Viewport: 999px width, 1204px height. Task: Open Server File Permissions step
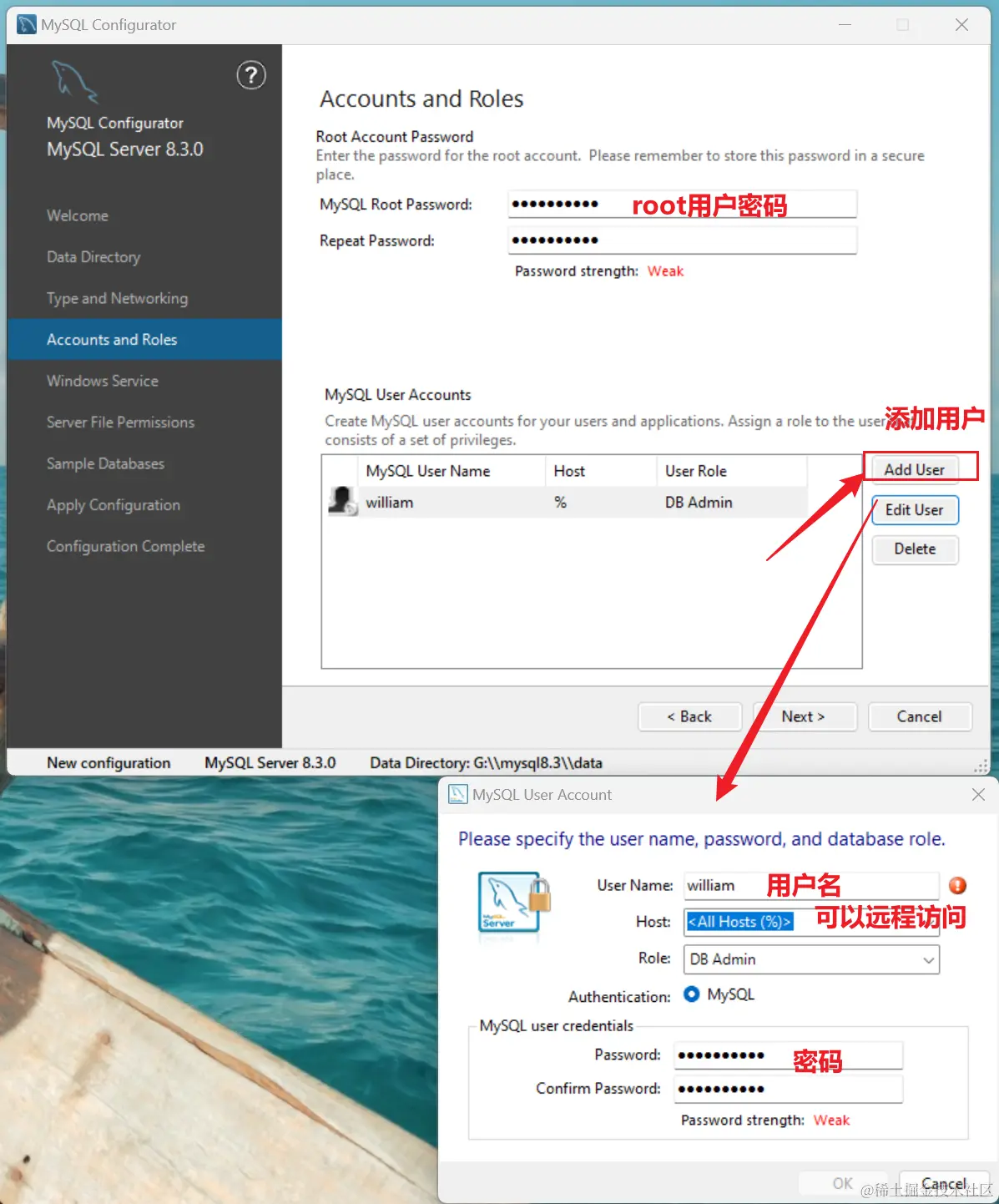click(x=120, y=422)
